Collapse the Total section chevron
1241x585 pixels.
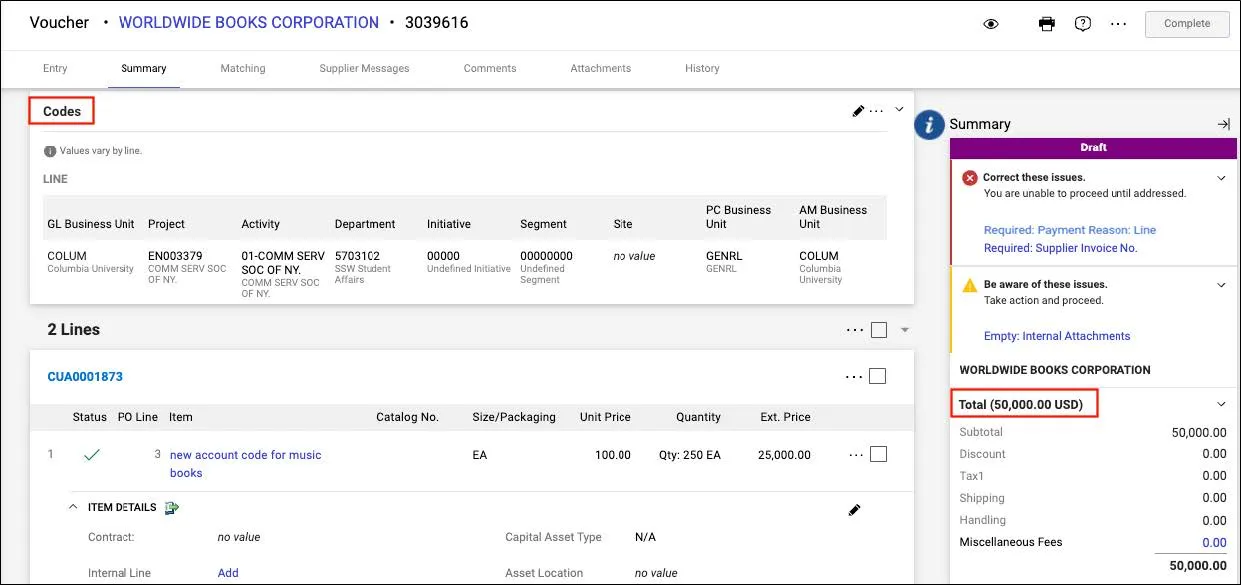[1221, 404]
